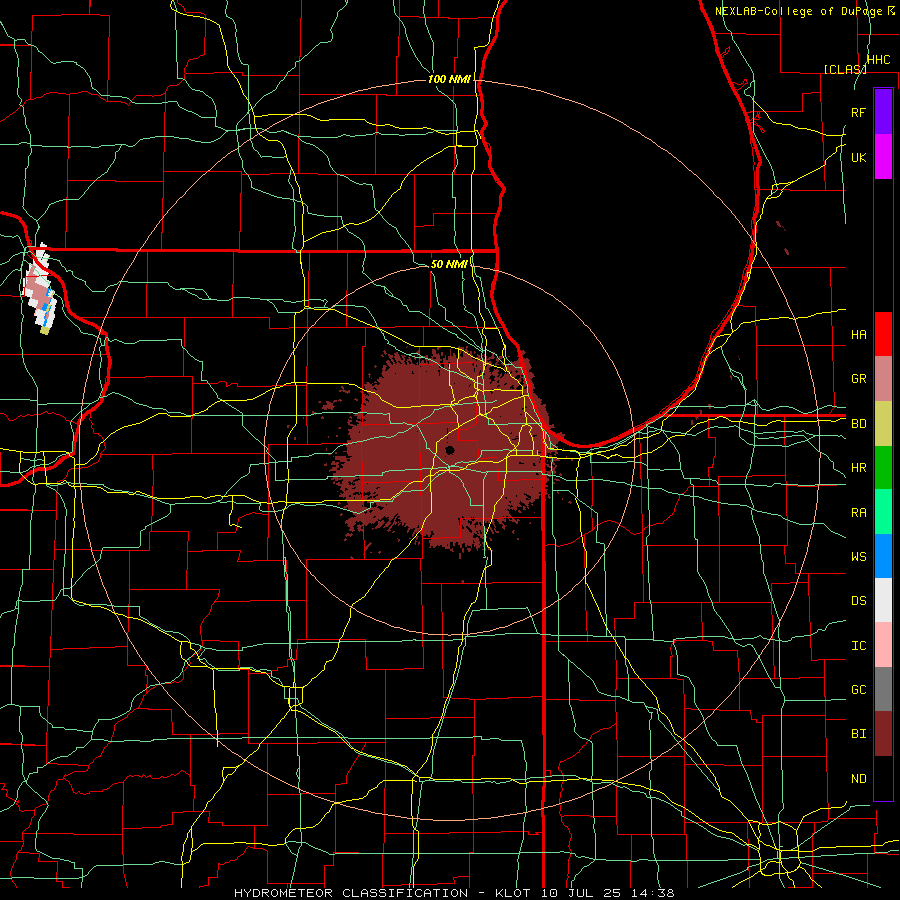The height and width of the screenshot is (900, 900).
Task: Click the UK magenta legend swatch
Action: pos(883,157)
